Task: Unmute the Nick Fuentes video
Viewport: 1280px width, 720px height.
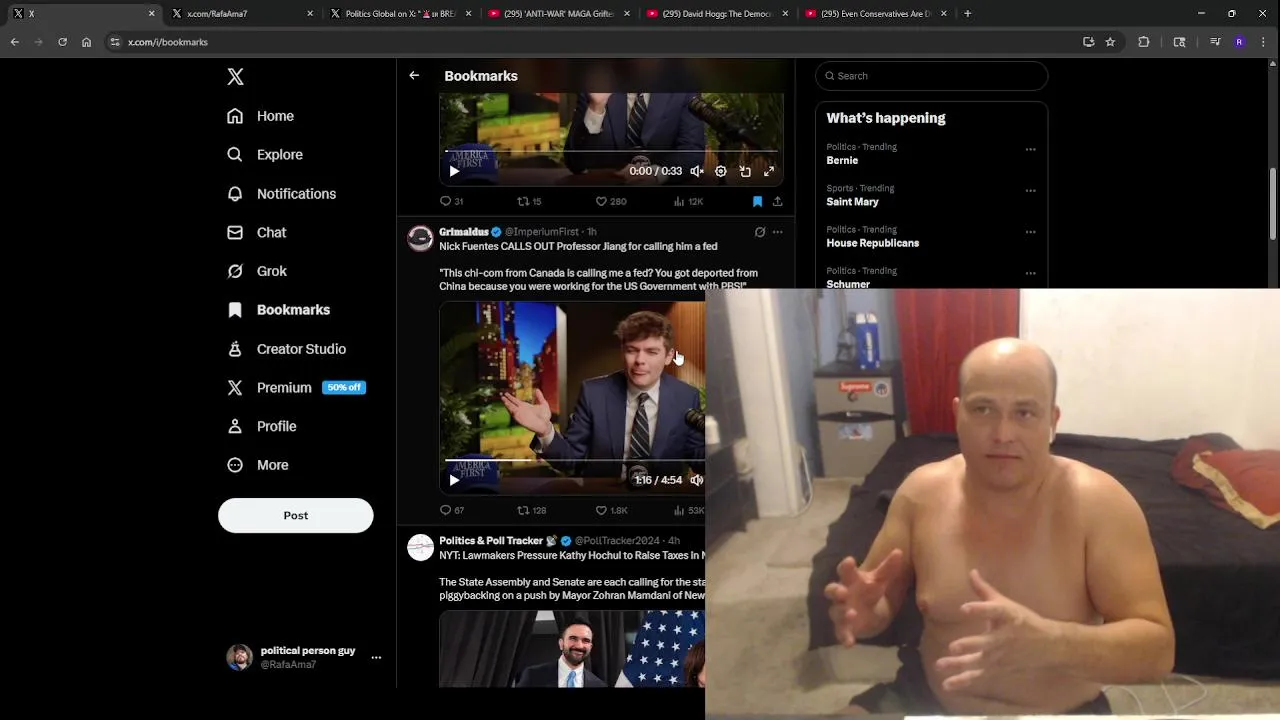Action: 697,480
